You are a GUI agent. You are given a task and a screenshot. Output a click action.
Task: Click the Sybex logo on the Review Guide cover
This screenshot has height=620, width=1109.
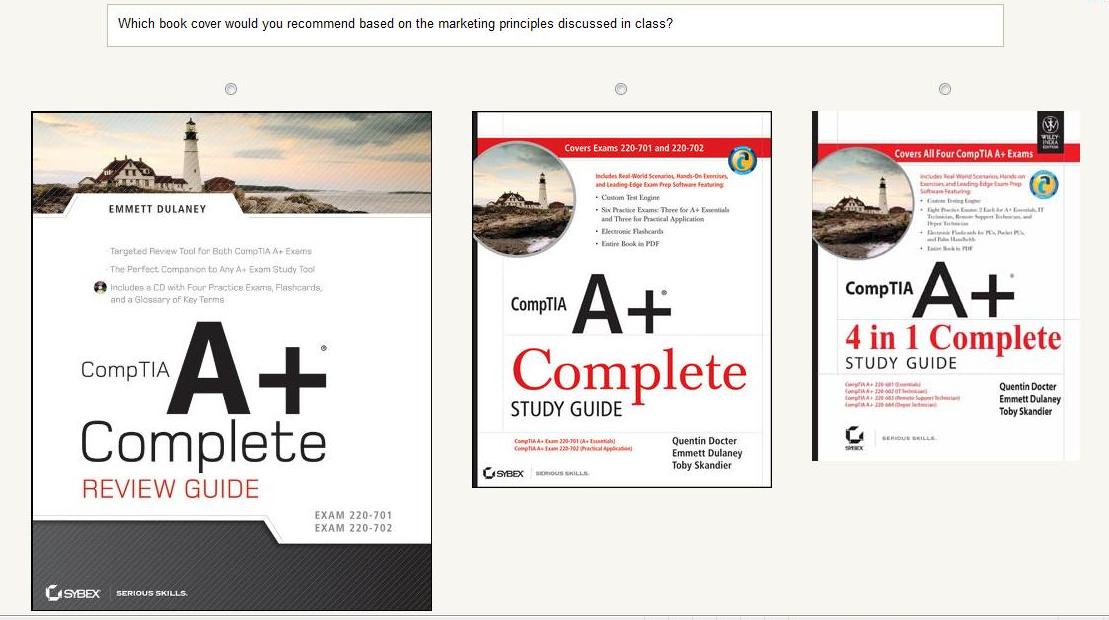[74, 593]
